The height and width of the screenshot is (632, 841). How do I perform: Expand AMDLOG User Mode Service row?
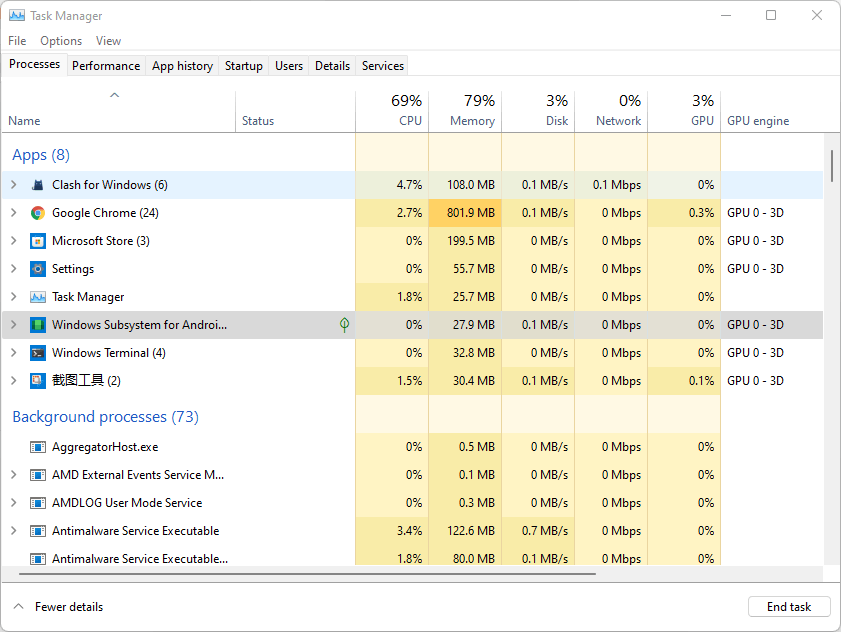click(x=14, y=502)
